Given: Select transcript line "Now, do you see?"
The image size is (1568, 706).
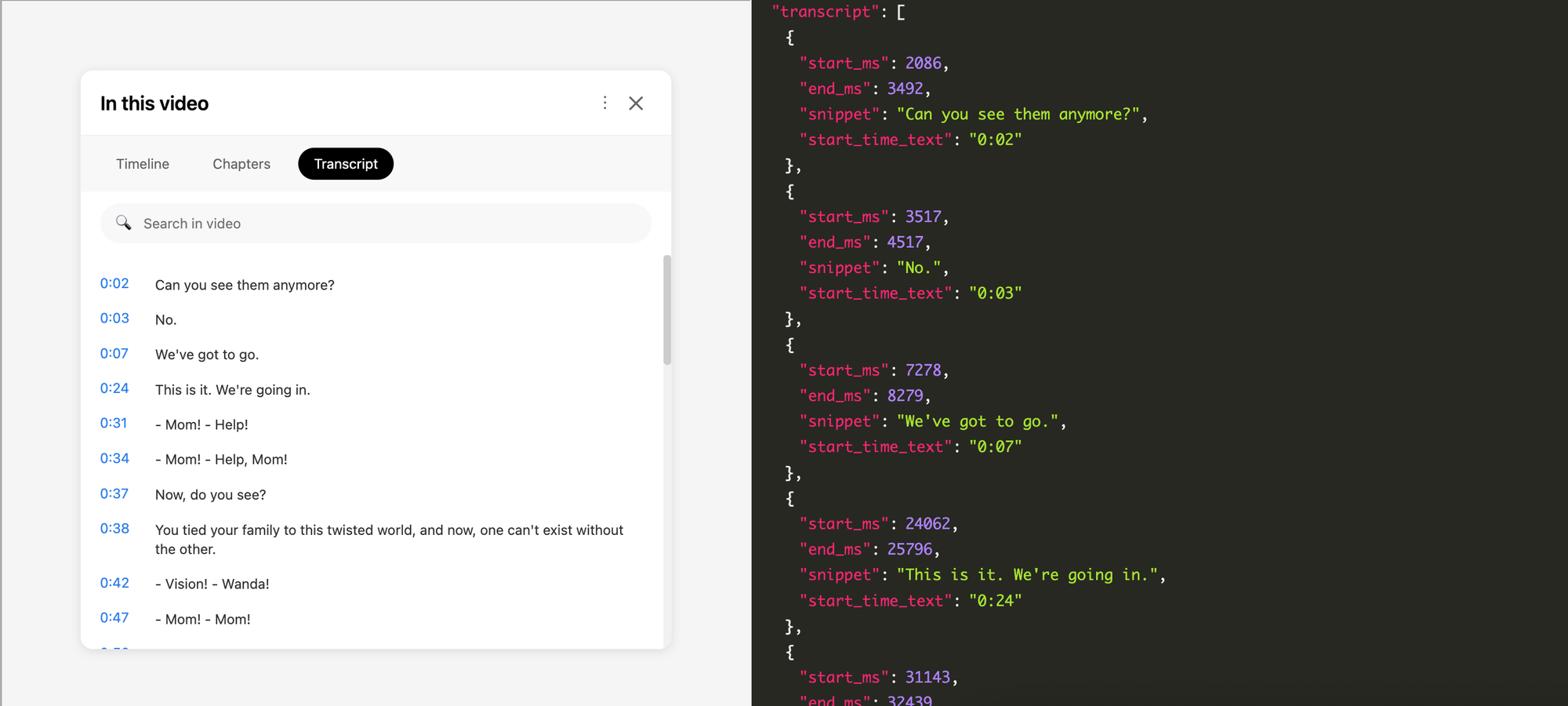Looking at the screenshot, I should click(211, 495).
